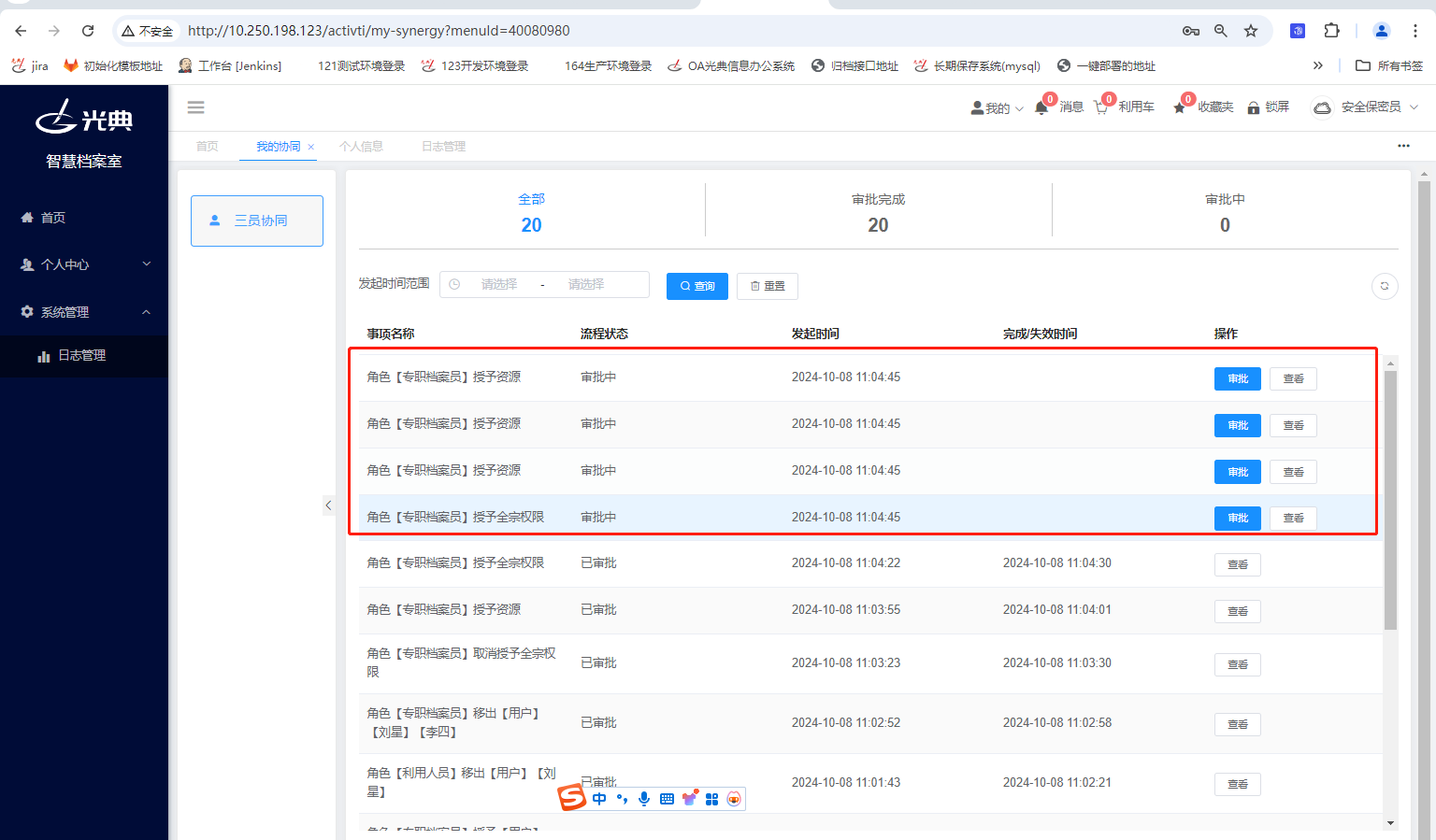Pick end date in 发起时间范围

[586, 285]
